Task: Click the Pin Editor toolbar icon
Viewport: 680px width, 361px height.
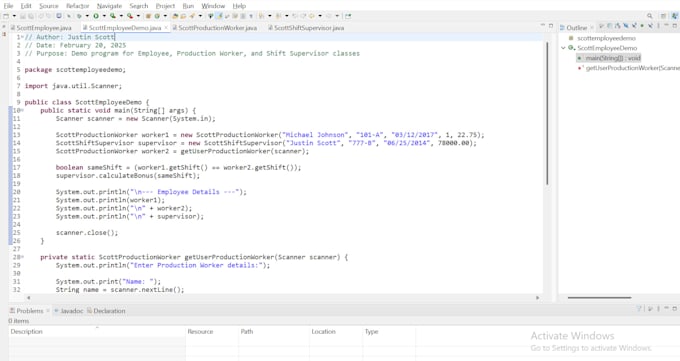Action: [347, 16]
